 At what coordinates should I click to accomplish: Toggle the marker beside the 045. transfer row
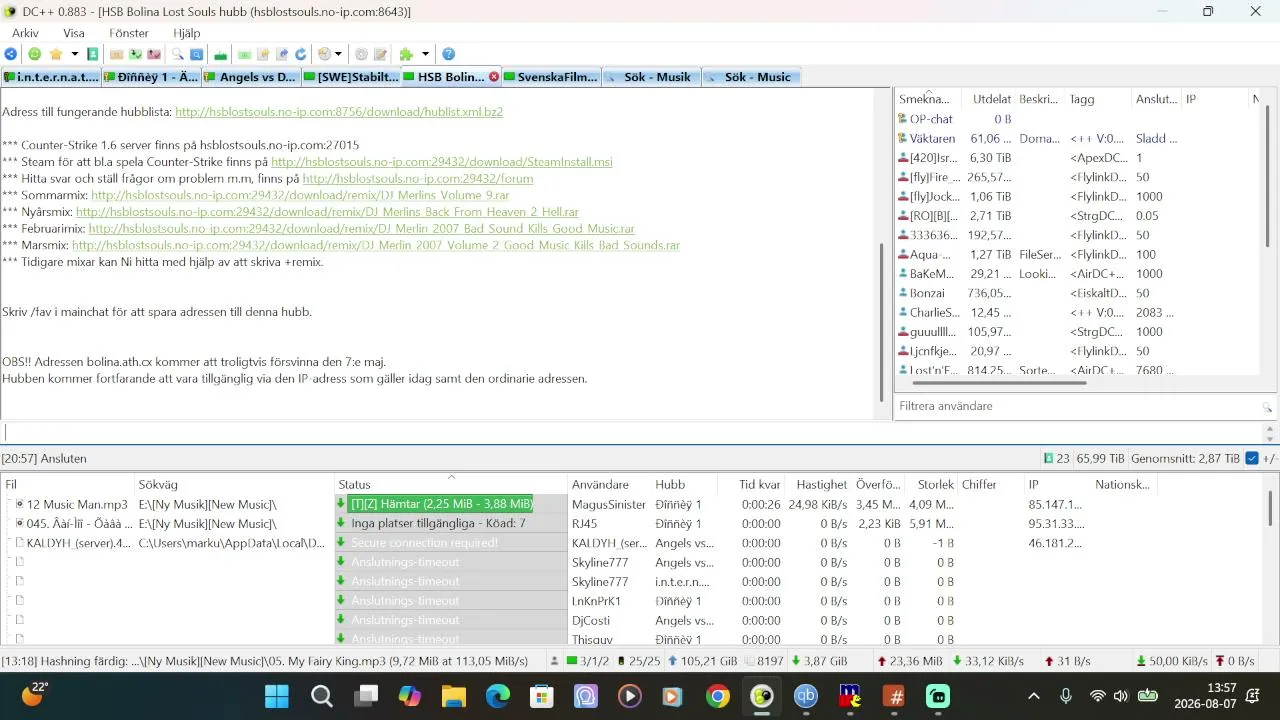19,524
